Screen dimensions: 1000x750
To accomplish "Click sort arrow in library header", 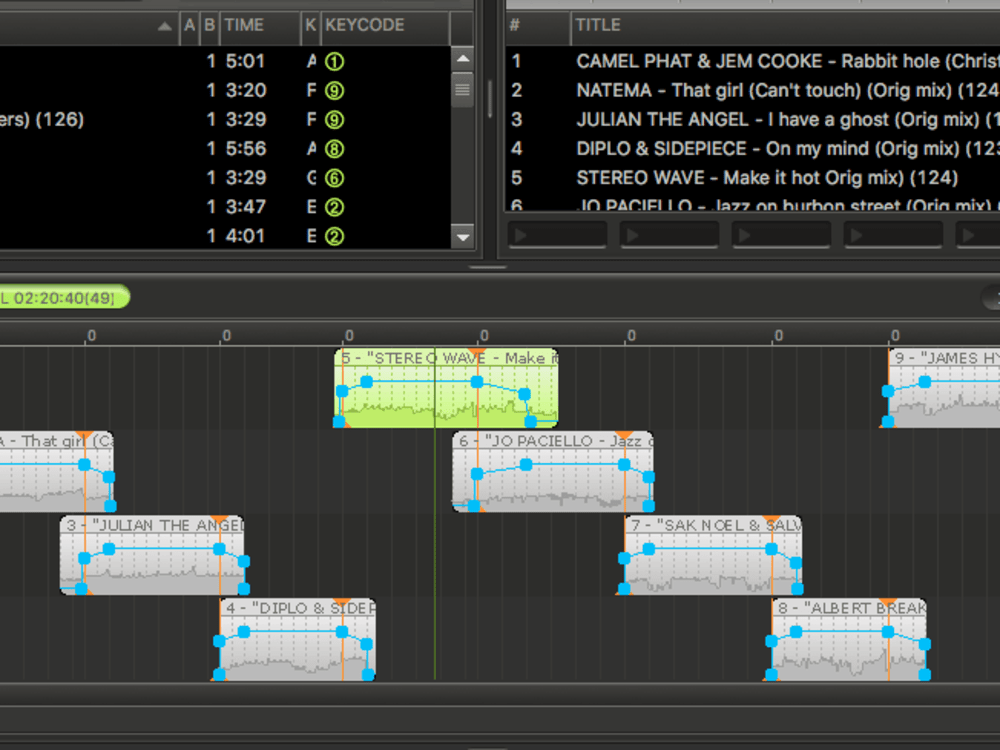I will [x=165, y=26].
